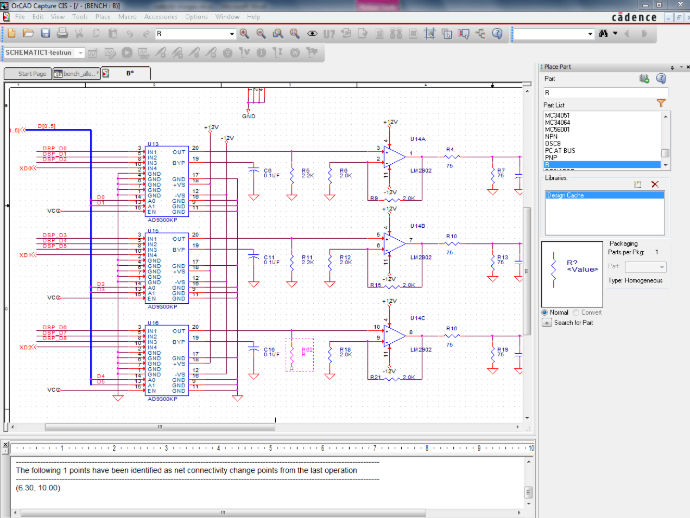Viewport: 690px width, 518px height.
Task: Select the AD9300KP chip U13 on the schematic
Action: click(167, 181)
